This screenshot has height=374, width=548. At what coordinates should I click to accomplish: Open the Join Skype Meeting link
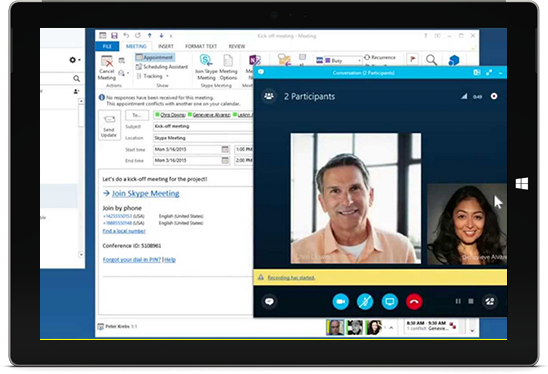tap(145, 193)
